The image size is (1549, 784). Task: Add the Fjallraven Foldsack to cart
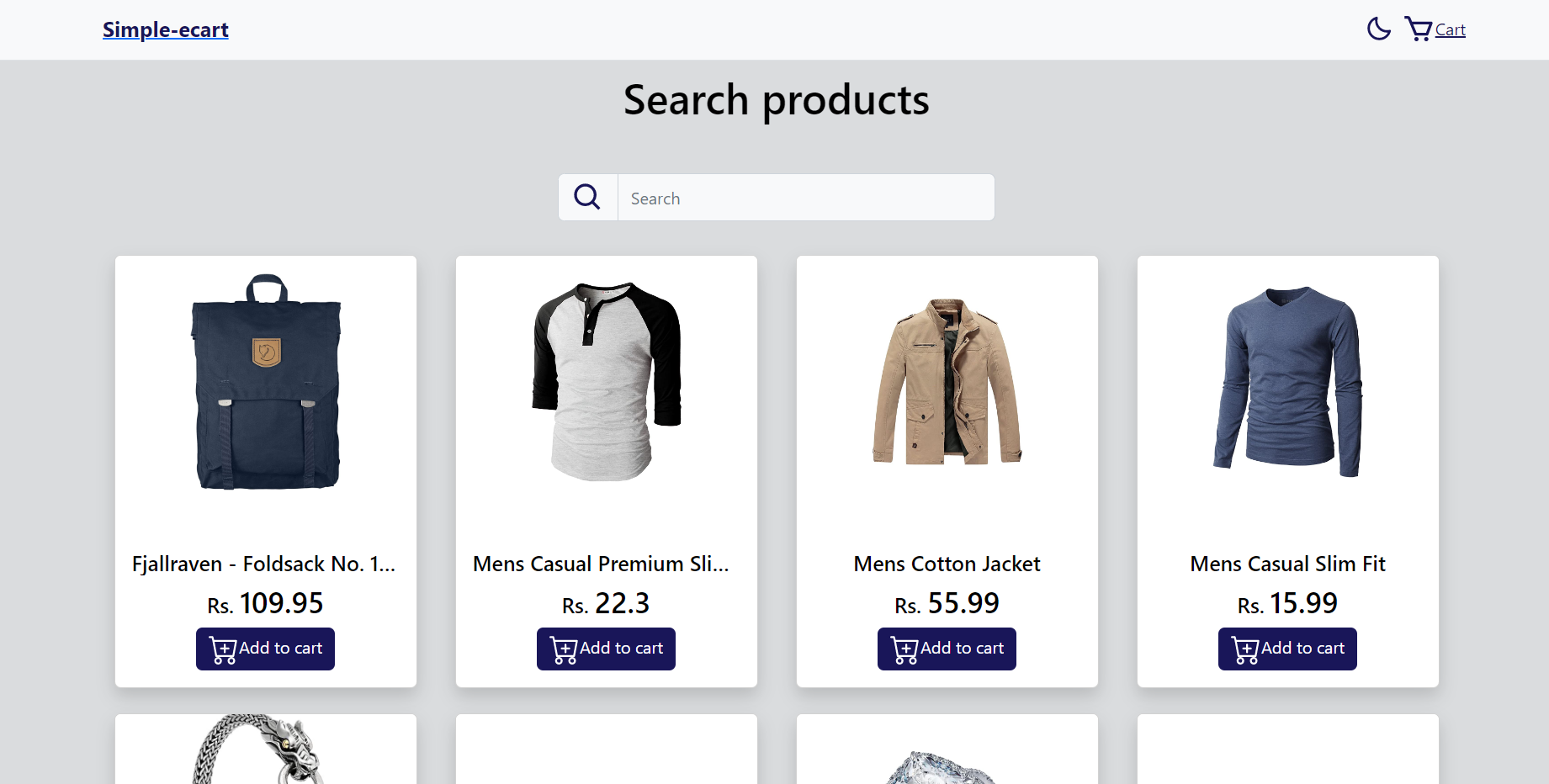pos(265,649)
